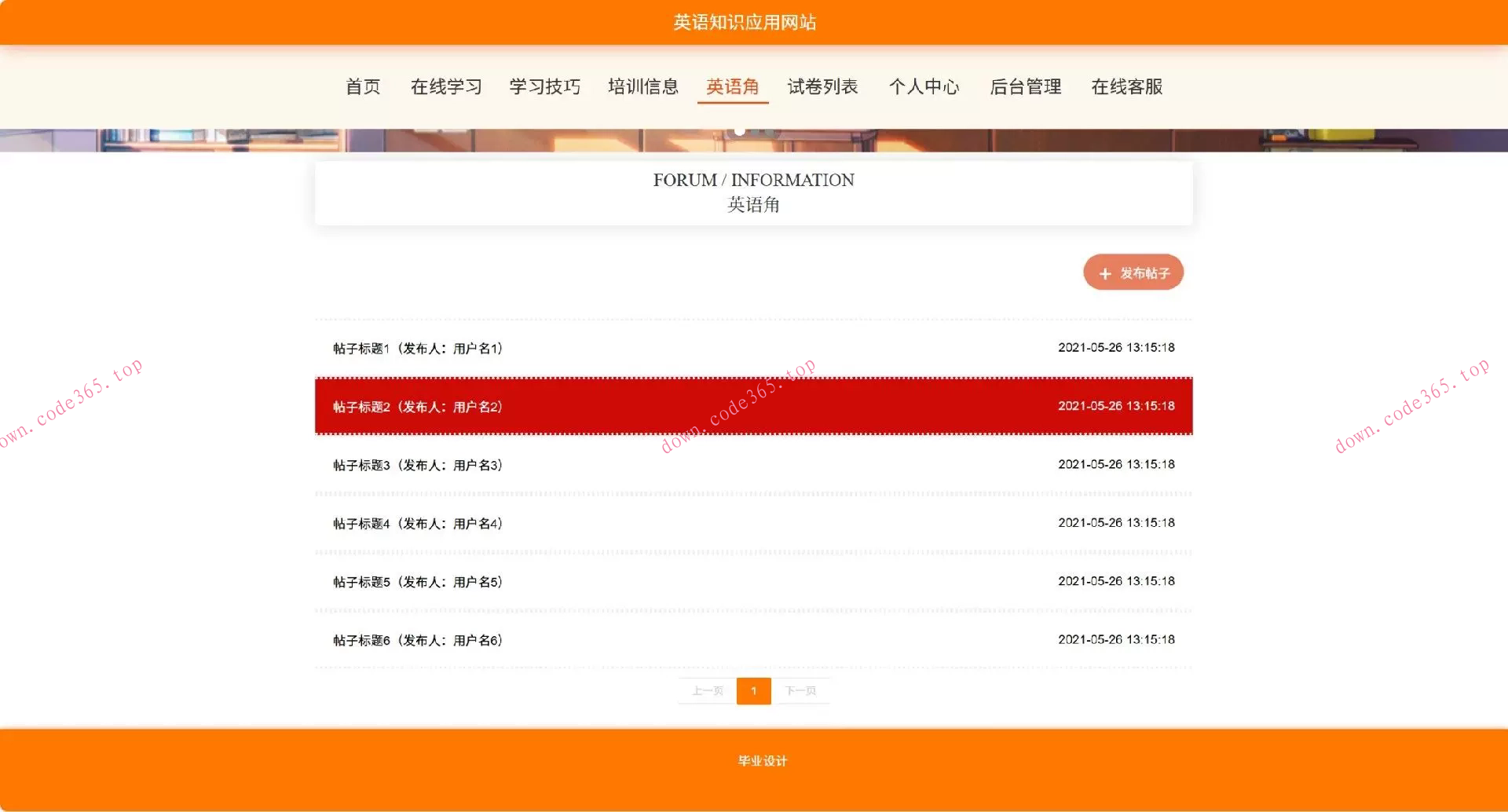
Task: Click the plus icon on 发布帖子 button
Action: click(1104, 272)
